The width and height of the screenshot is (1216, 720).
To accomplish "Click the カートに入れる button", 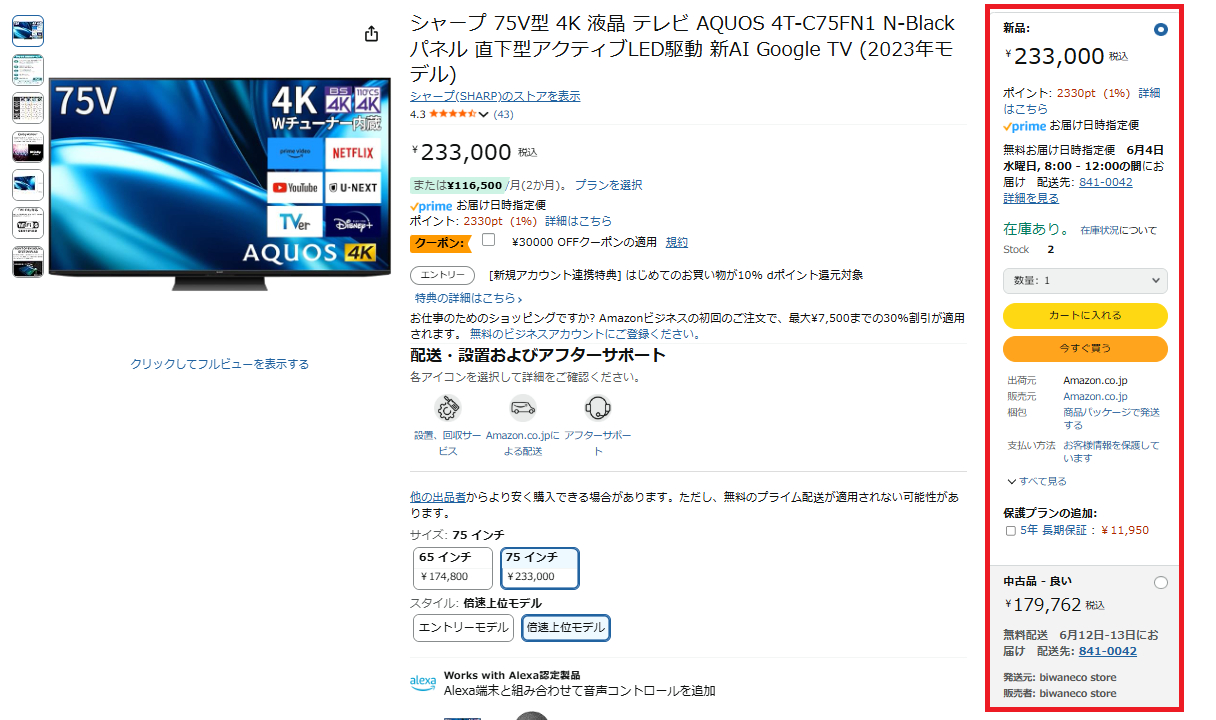I will (x=1085, y=315).
